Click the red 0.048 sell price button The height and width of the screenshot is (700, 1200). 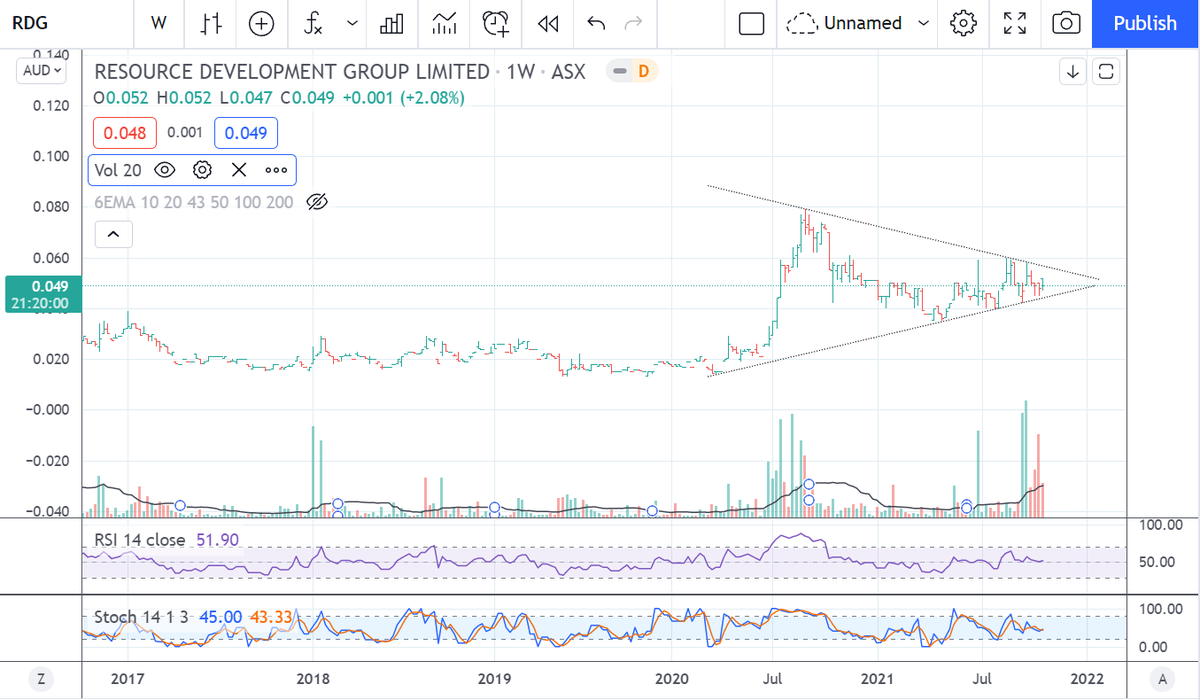tap(126, 132)
